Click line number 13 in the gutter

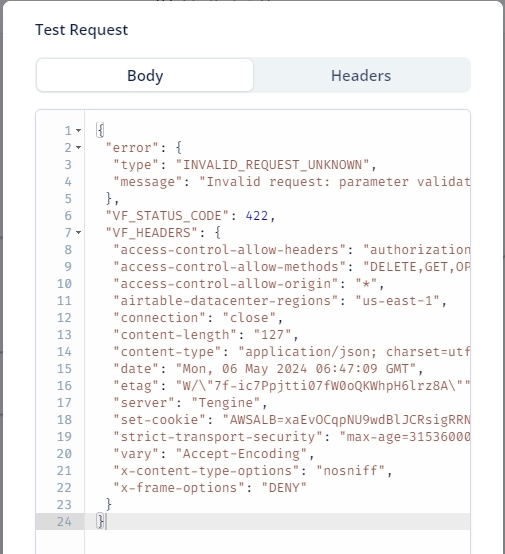pos(64,335)
